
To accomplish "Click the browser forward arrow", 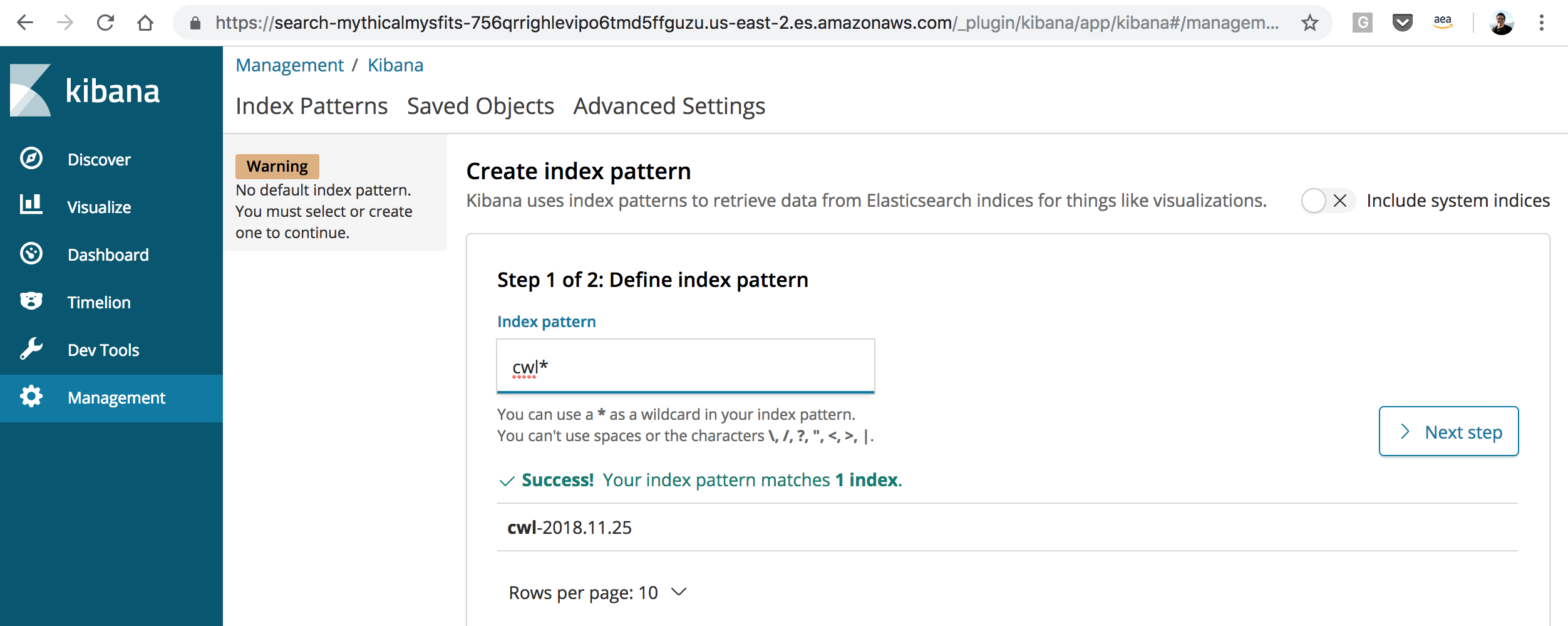I will (65, 23).
